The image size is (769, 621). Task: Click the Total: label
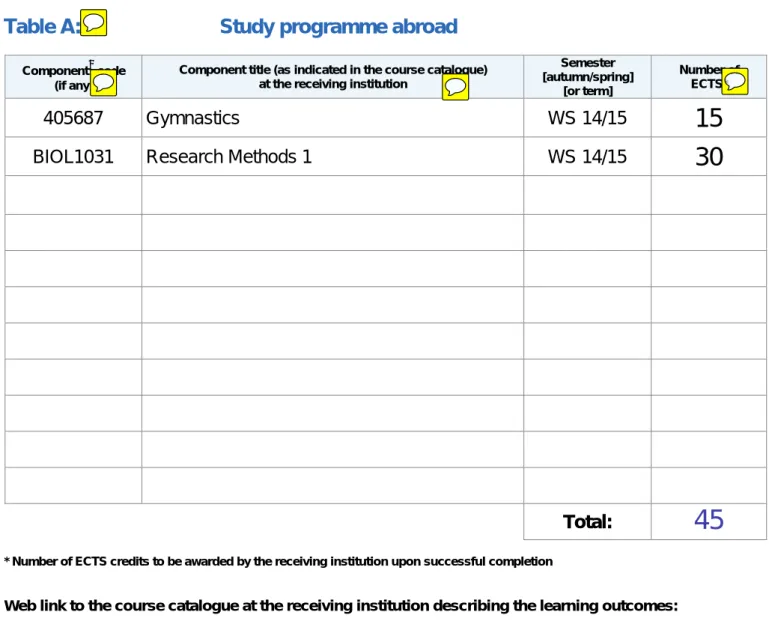pos(588,521)
